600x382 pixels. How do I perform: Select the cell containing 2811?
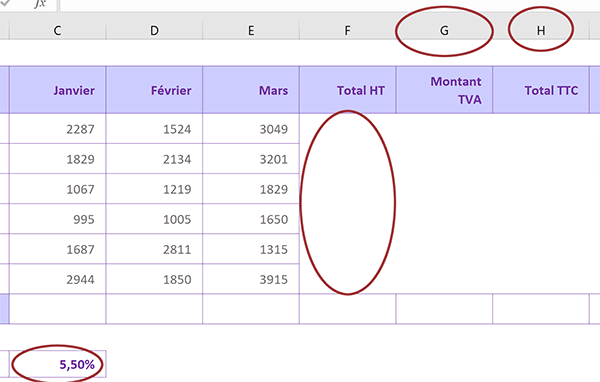(x=154, y=249)
